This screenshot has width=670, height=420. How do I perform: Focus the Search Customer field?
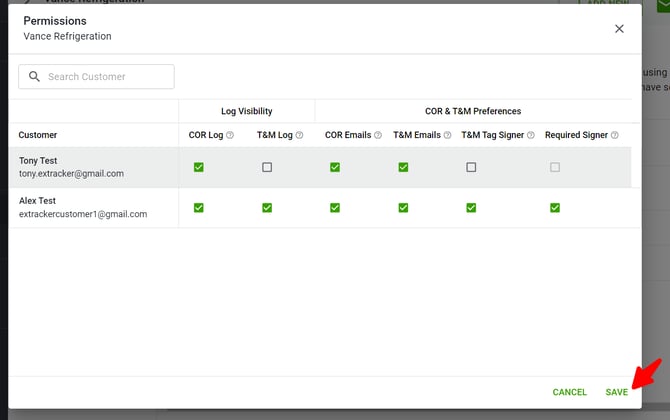pyautogui.click(x=106, y=77)
